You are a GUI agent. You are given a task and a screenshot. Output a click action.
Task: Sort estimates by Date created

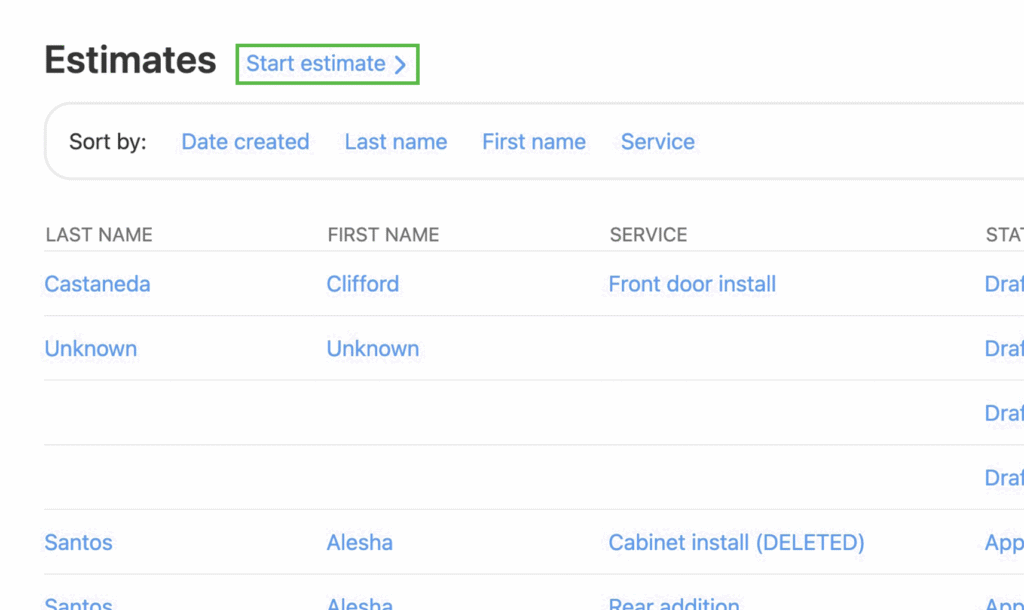point(245,142)
